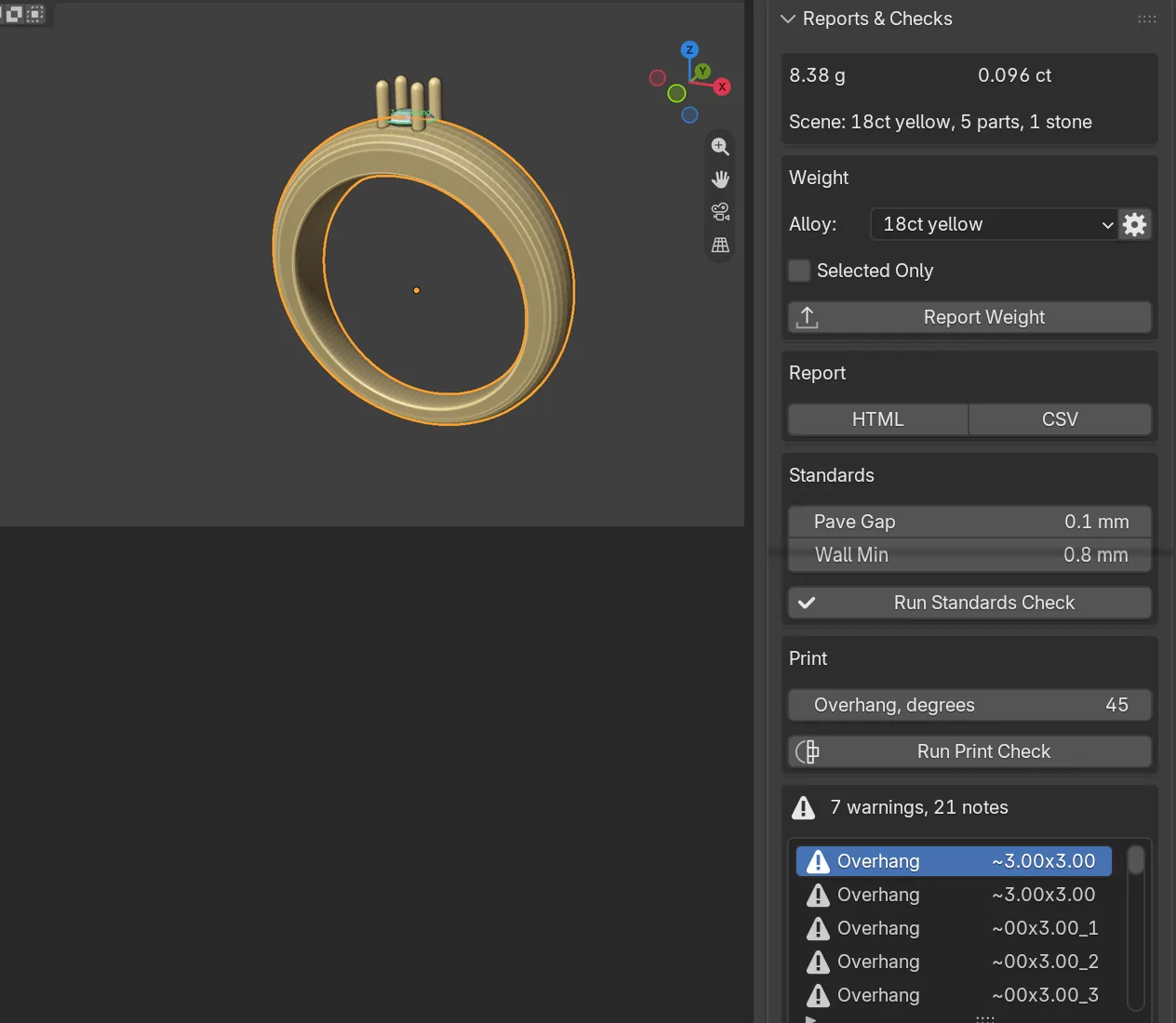The width and height of the screenshot is (1176, 1023).
Task: Click the print check icon beside Run Print Check
Action: tap(808, 751)
